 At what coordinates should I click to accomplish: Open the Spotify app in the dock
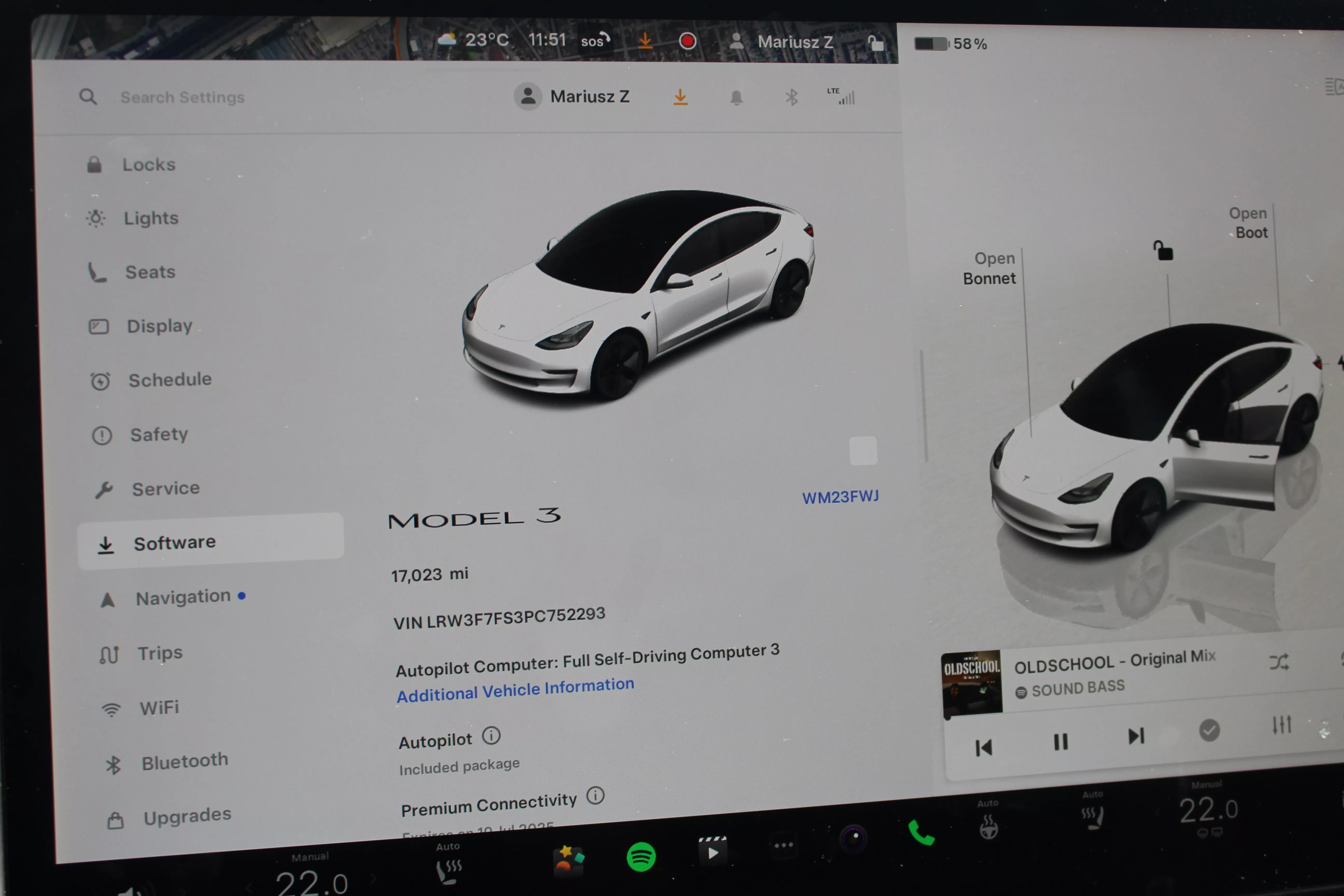coord(641,856)
